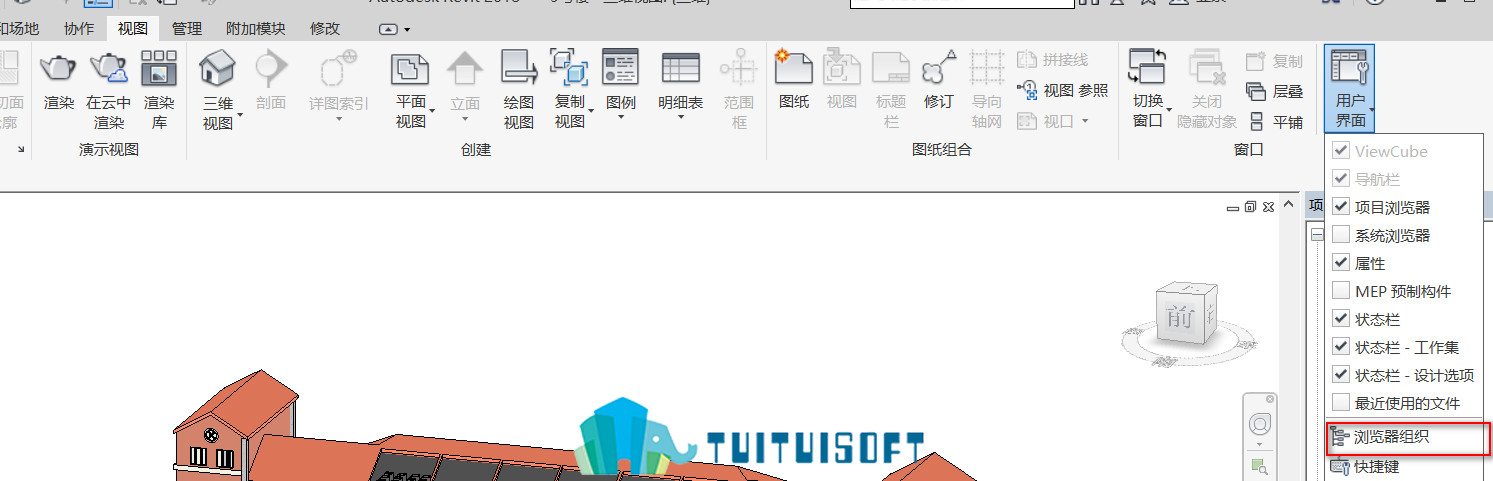The width and height of the screenshot is (1493, 481).
Task: Click the 明细表 schedule icon
Action: point(680,67)
